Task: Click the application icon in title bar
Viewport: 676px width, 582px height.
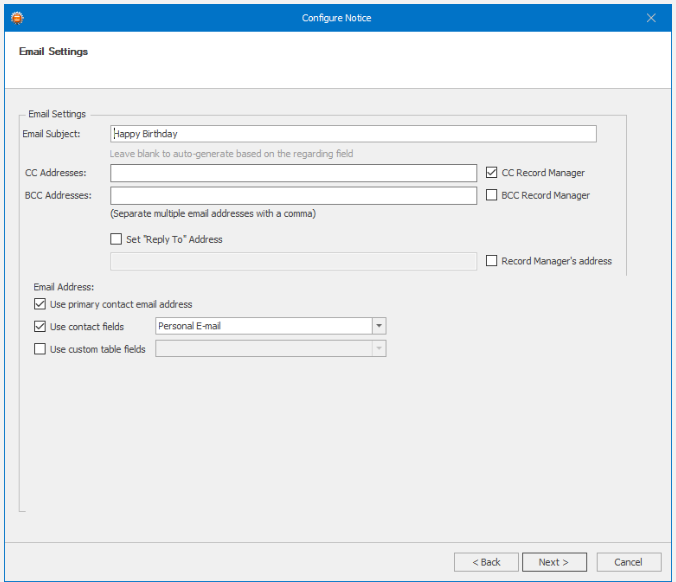Action: point(17,18)
